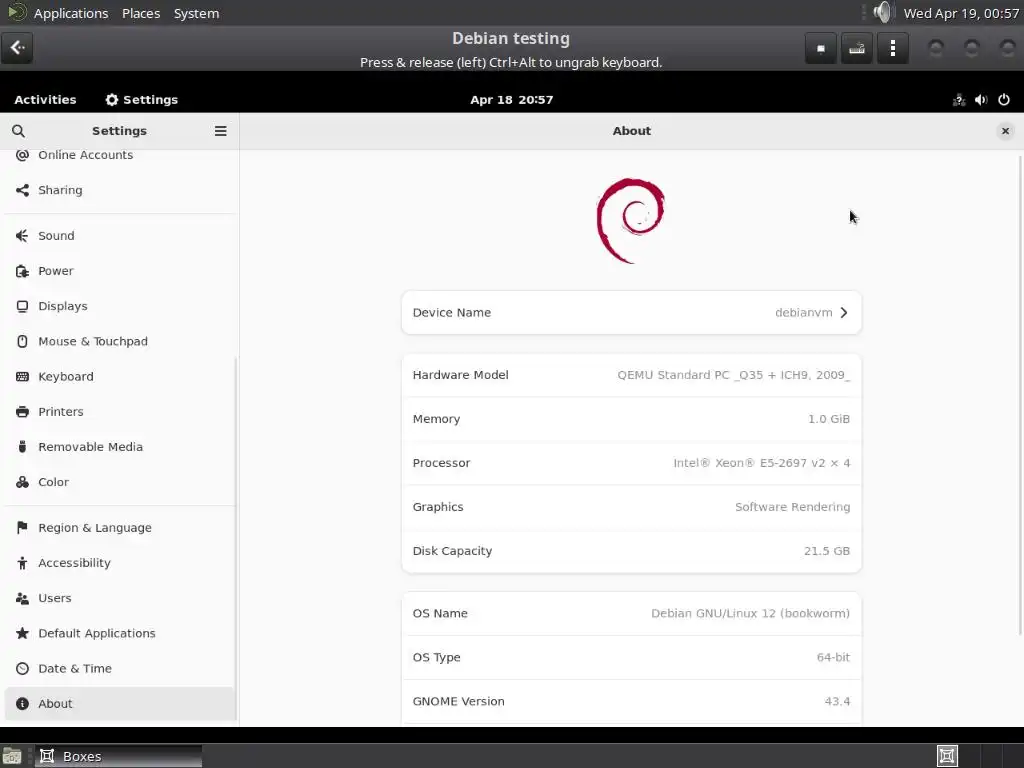Click the Accessibility icon in sidebar

point(22,563)
